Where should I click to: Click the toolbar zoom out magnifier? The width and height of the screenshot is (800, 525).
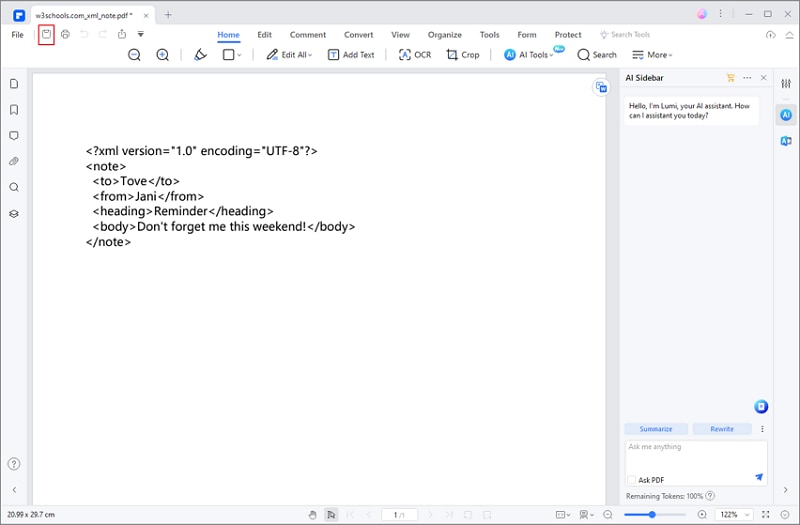pyautogui.click(x=134, y=55)
